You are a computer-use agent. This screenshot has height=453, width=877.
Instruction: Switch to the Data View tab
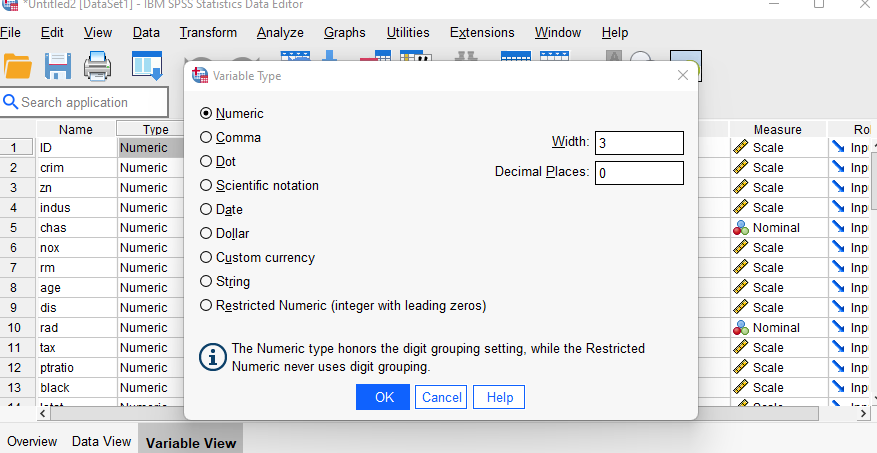coord(101,441)
